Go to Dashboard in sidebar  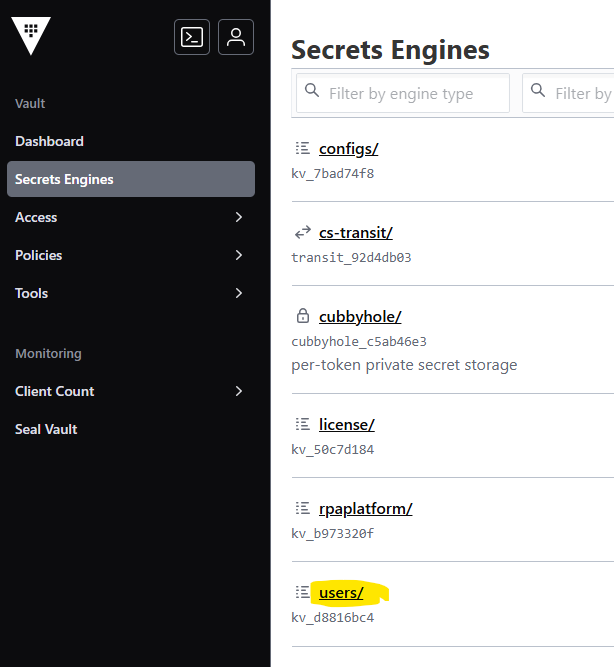(49, 141)
